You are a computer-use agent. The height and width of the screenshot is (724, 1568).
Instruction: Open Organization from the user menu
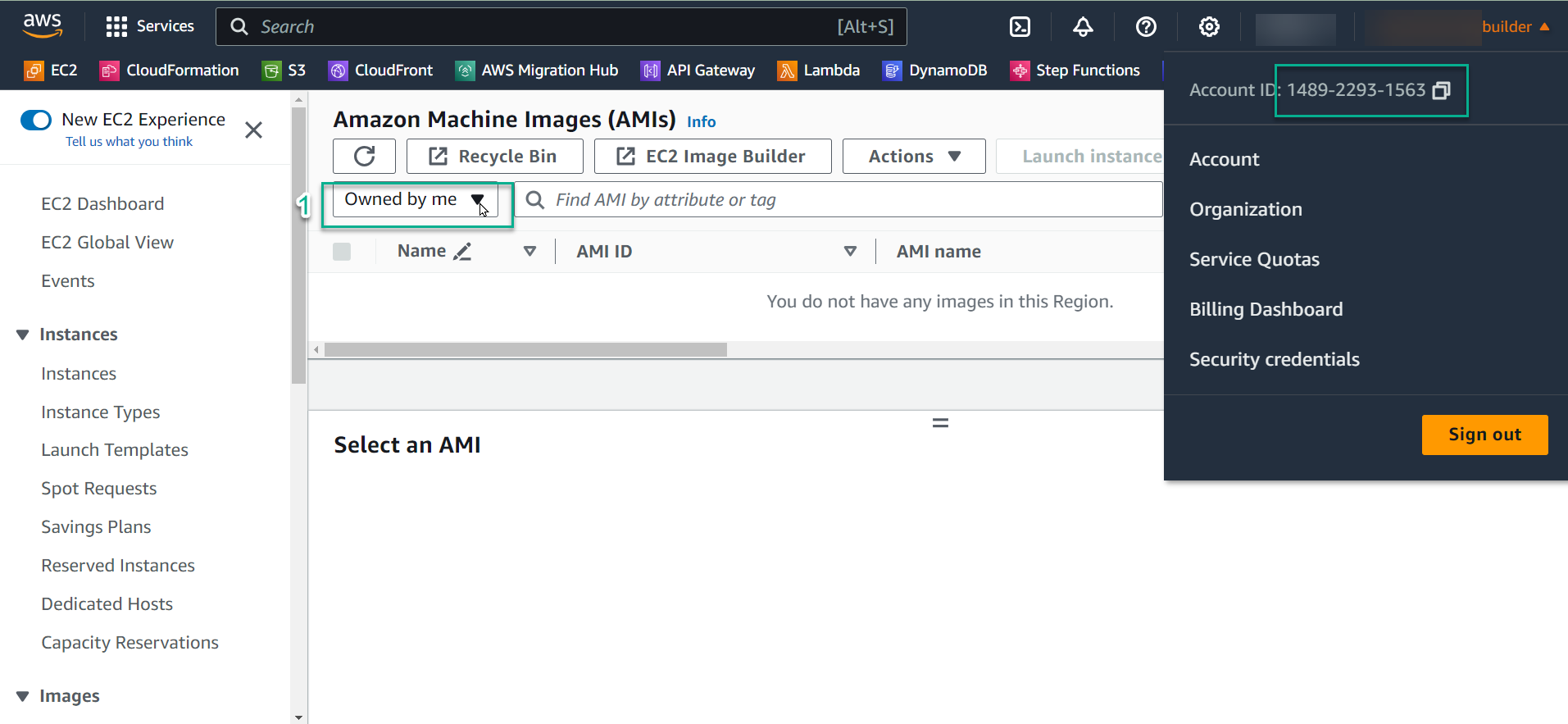click(x=1246, y=210)
